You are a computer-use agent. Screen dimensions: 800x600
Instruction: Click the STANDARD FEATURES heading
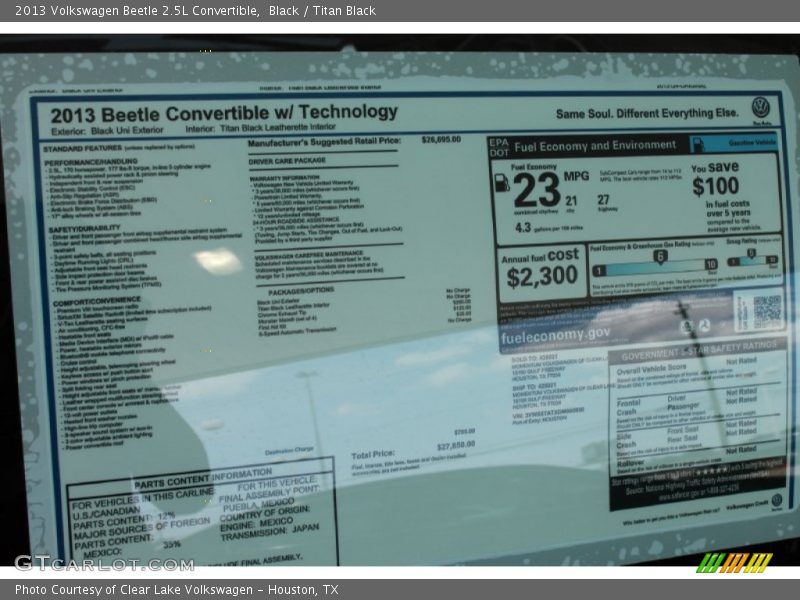coord(83,149)
